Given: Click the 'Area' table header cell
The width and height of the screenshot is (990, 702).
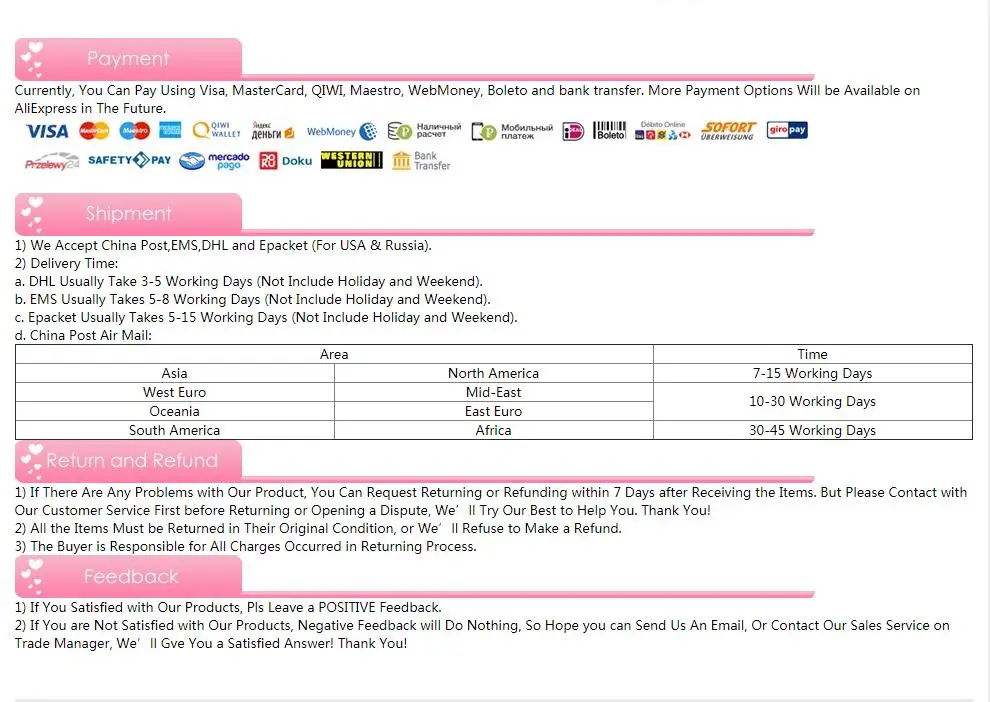Looking at the screenshot, I should tap(334, 354).
